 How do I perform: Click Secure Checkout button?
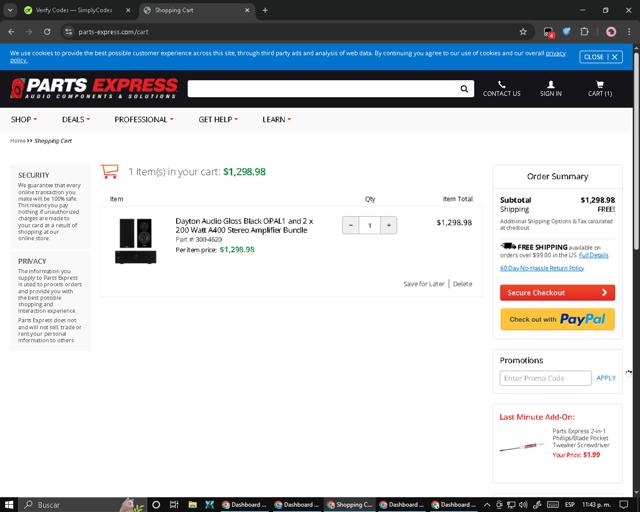[557, 292]
